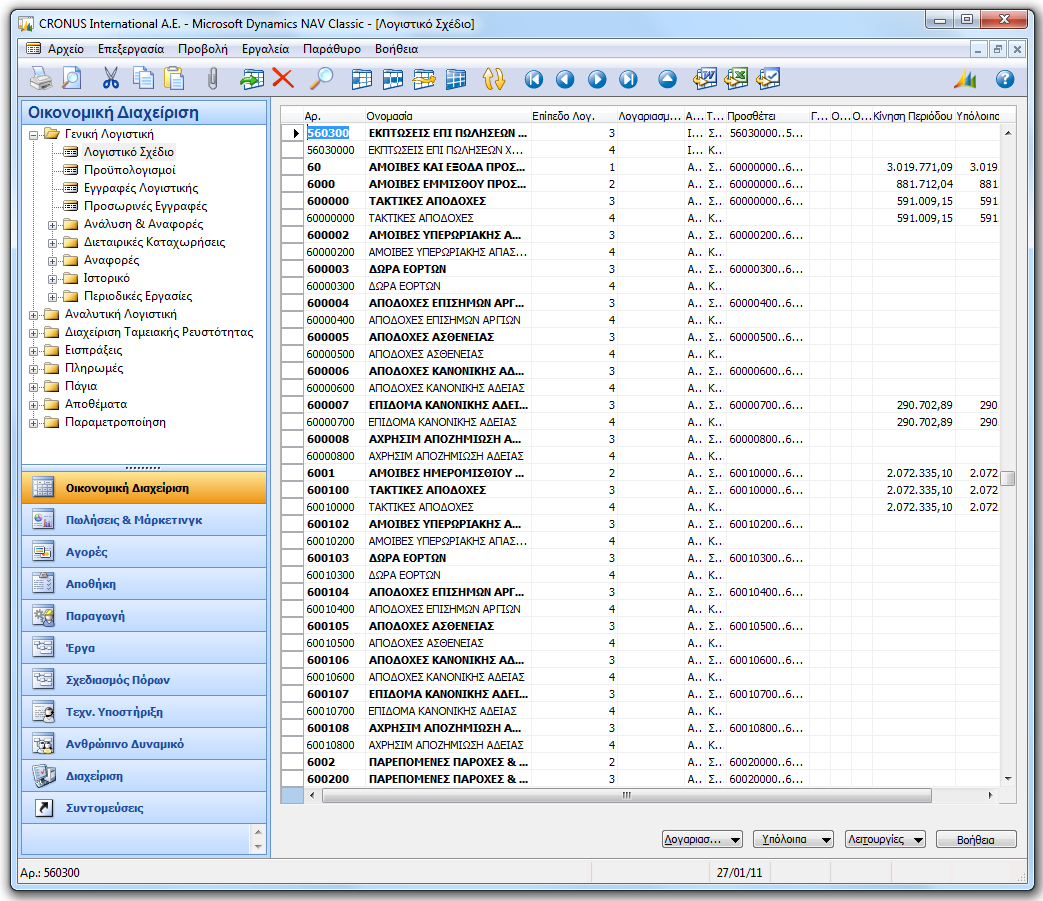This screenshot has width=1043, height=901.
Task: Click the account number cell 600007
Action: pos(335,405)
